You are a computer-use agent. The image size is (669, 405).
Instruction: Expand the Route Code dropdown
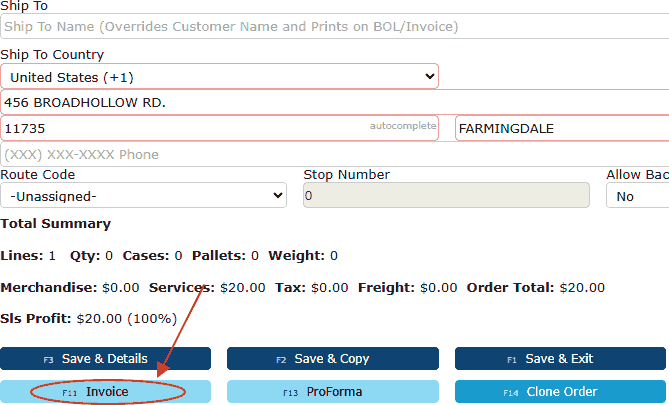click(x=144, y=196)
